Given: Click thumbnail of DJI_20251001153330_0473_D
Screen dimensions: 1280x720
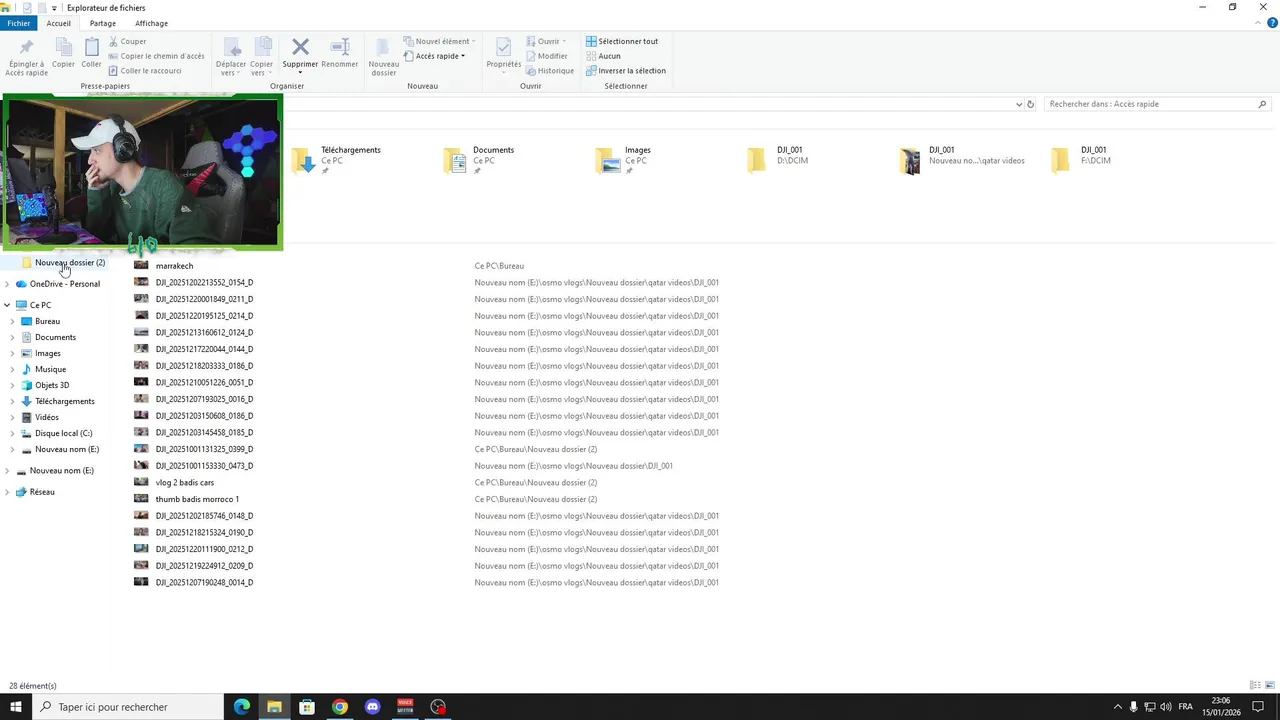Looking at the screenshot, I should click(141, 466).
